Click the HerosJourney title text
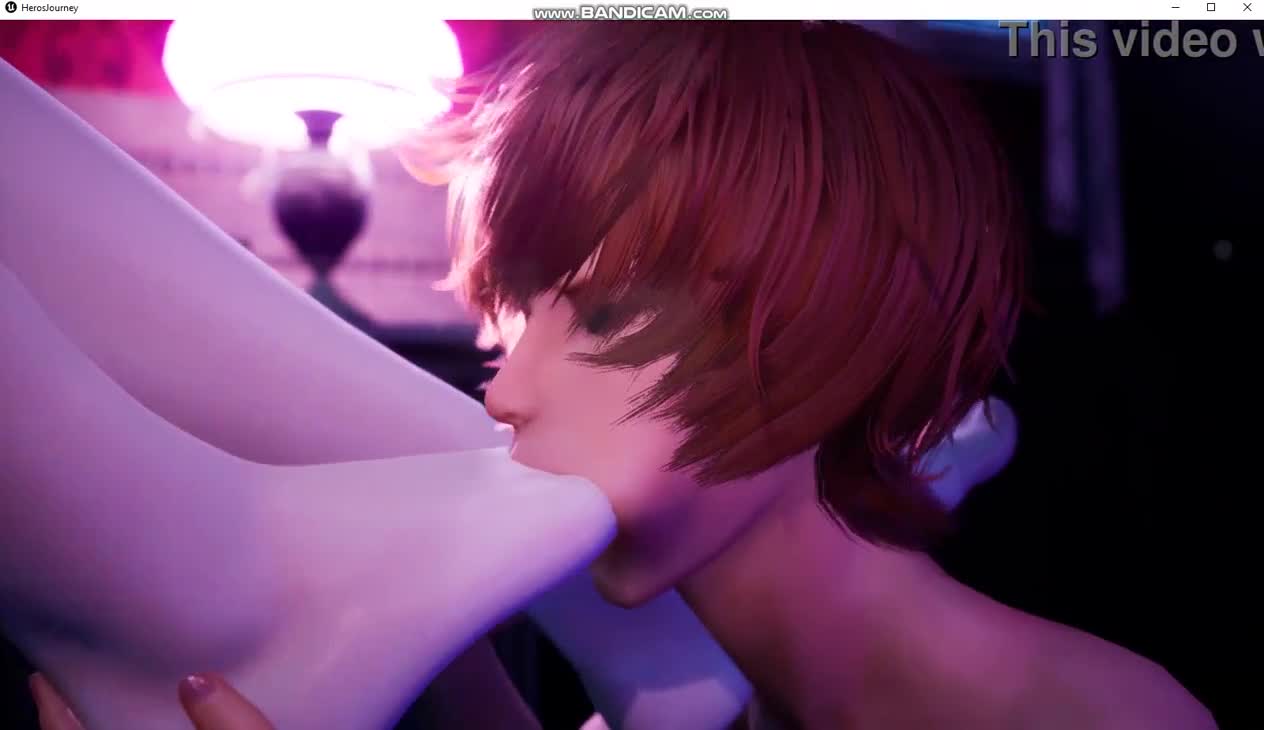Image resolution: width=1264 pixels, height=730 pixels. (50, 8)
